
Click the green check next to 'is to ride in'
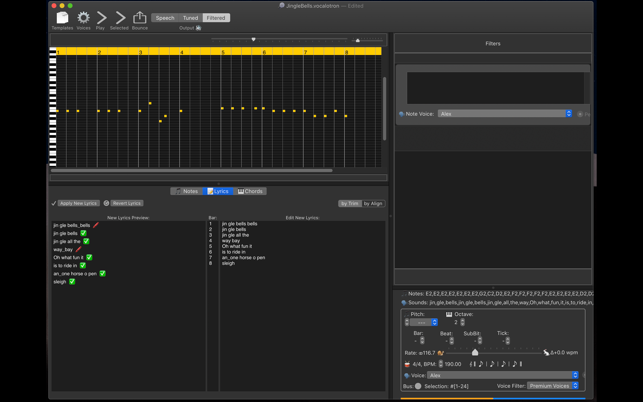tap(83, 265)
